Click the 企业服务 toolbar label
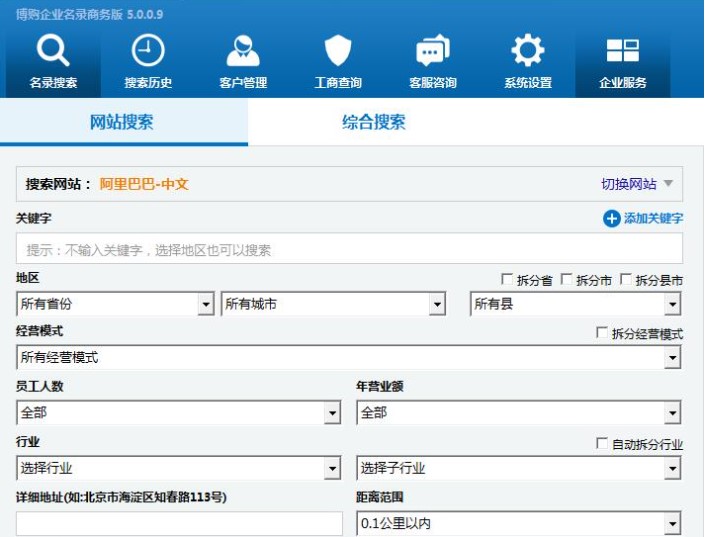 click(623, 83)
